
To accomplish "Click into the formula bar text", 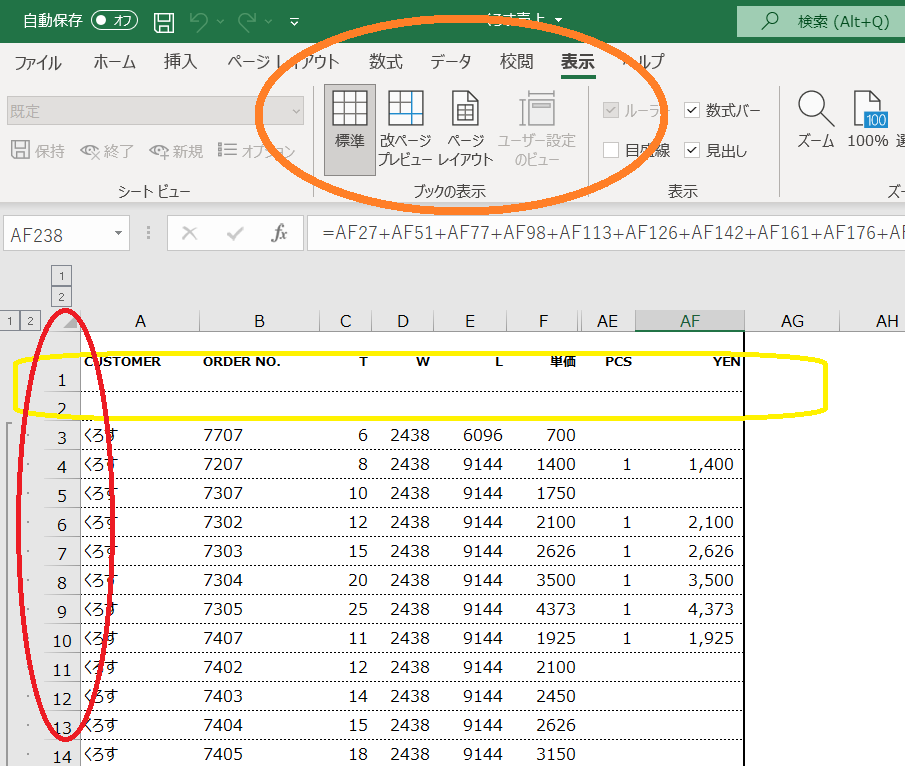I will coord(606,233).
